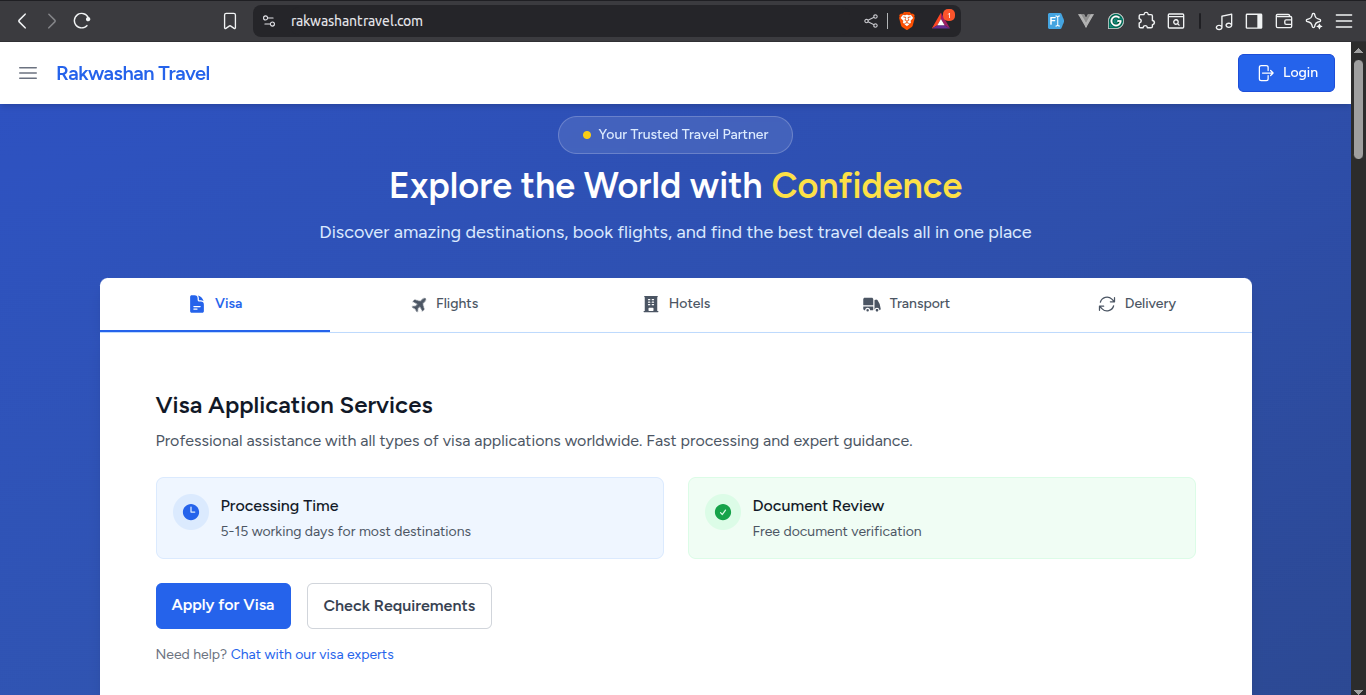
Task: Click the share icon in address bar
Action: (871, 21)
